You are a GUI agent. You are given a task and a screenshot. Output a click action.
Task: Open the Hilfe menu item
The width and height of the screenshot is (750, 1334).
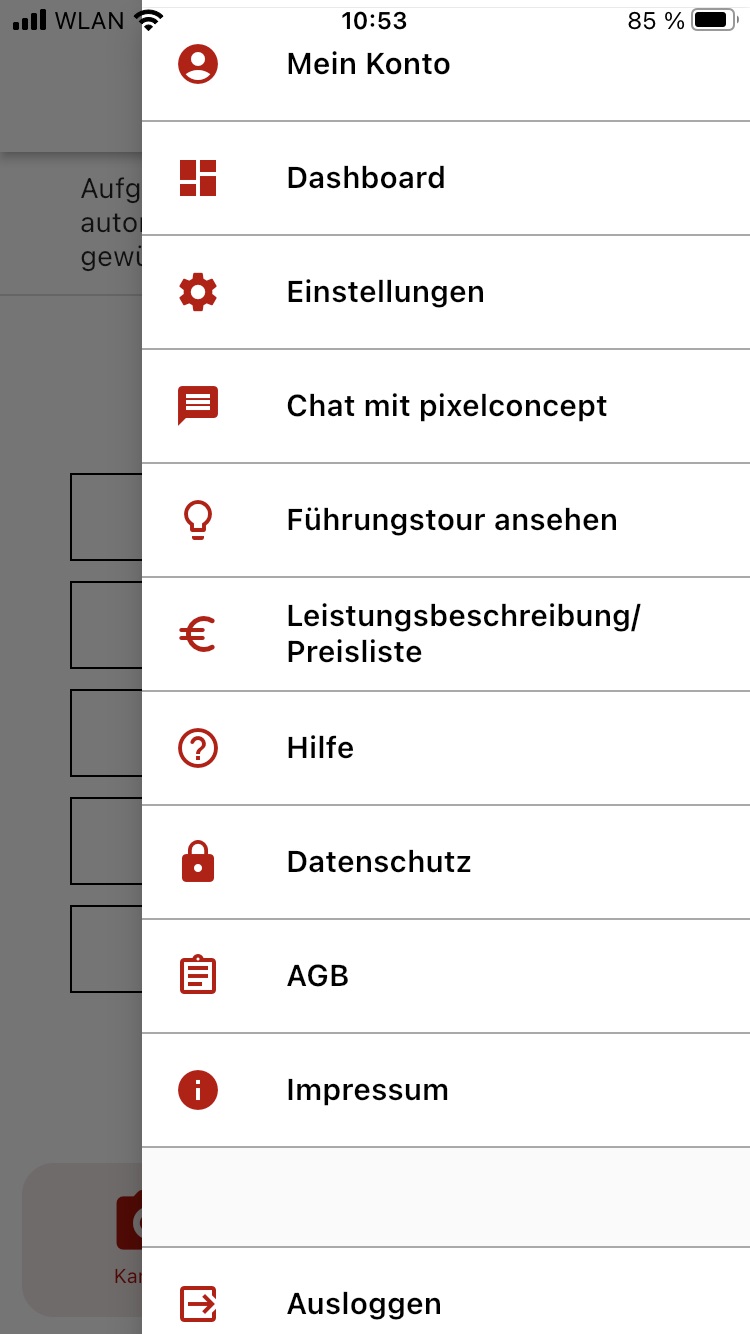(320, 748)
